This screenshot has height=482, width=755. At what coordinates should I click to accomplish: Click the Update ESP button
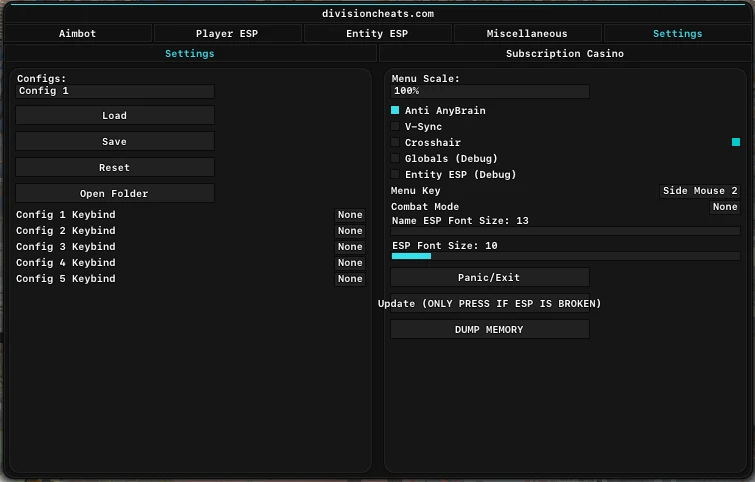click(490, 303)
